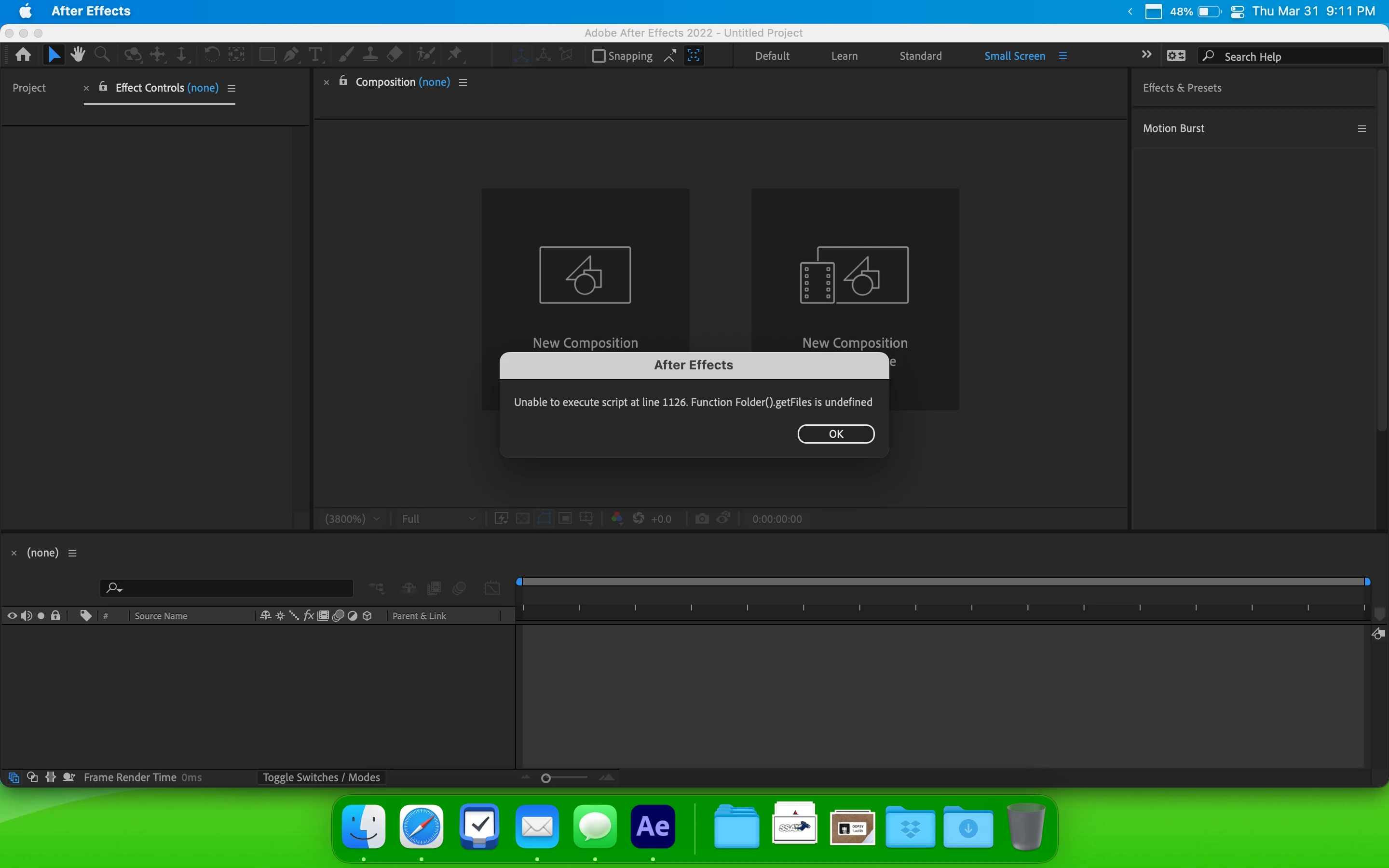Select the Rectangle shape tool
The width and height of the screenshot is (1389, 868).
click(266, 55)
